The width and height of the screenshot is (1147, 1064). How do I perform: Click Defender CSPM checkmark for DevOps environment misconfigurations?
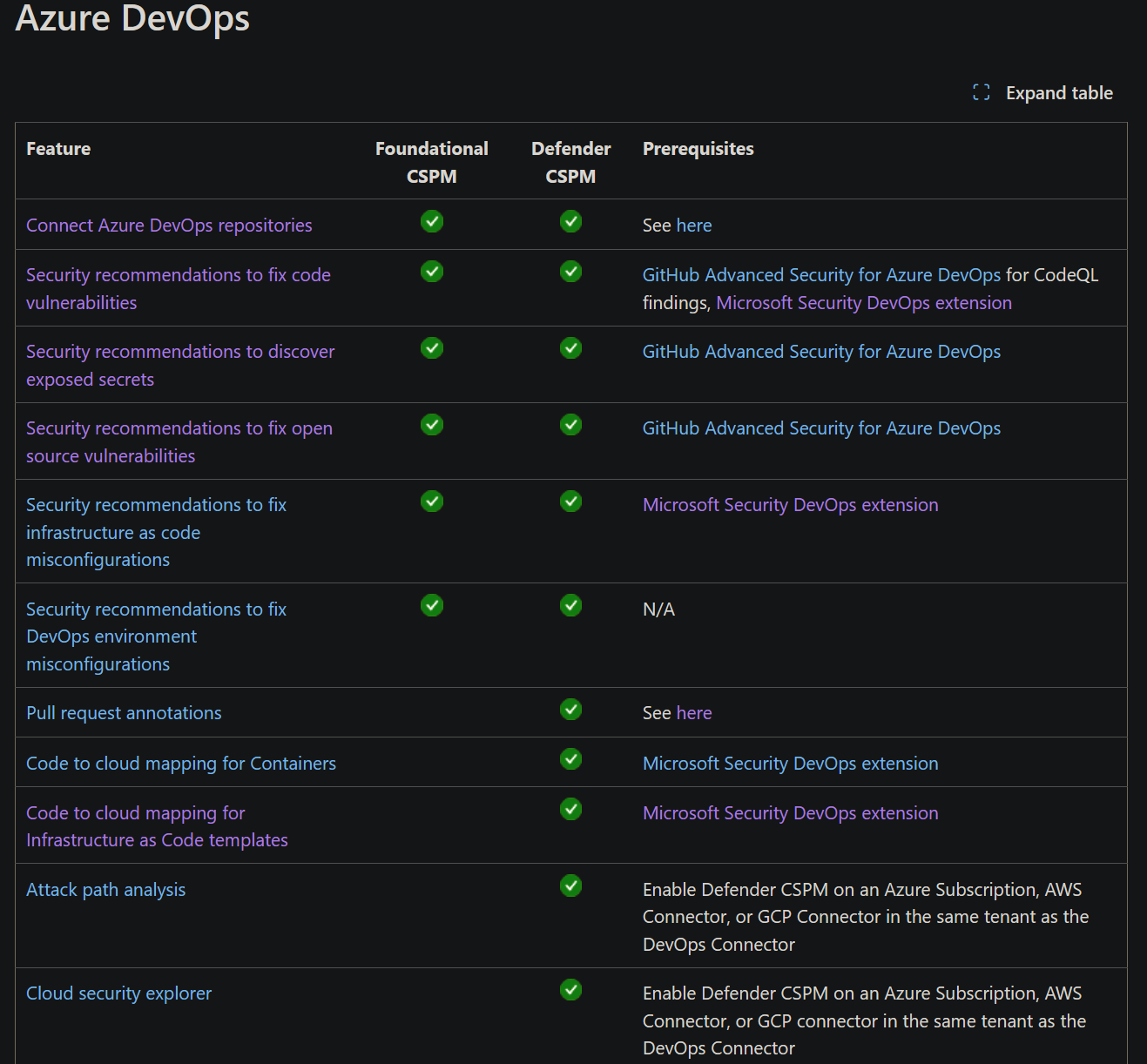tap(571, 605)
